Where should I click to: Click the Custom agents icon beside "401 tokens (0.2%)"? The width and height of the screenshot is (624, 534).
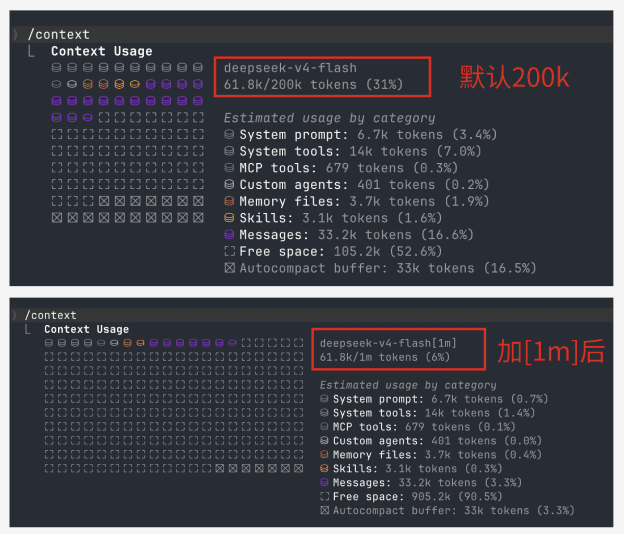pyautogui.click(x=229, y=184)
